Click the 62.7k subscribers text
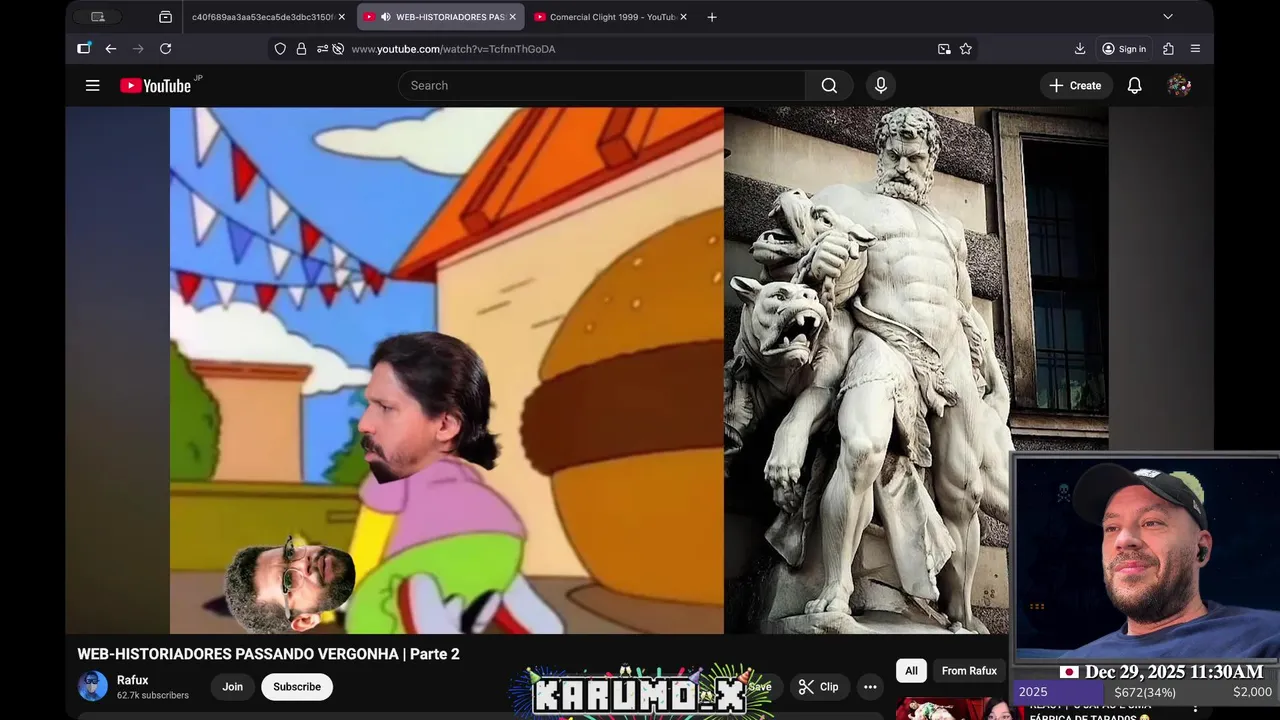 153,695
